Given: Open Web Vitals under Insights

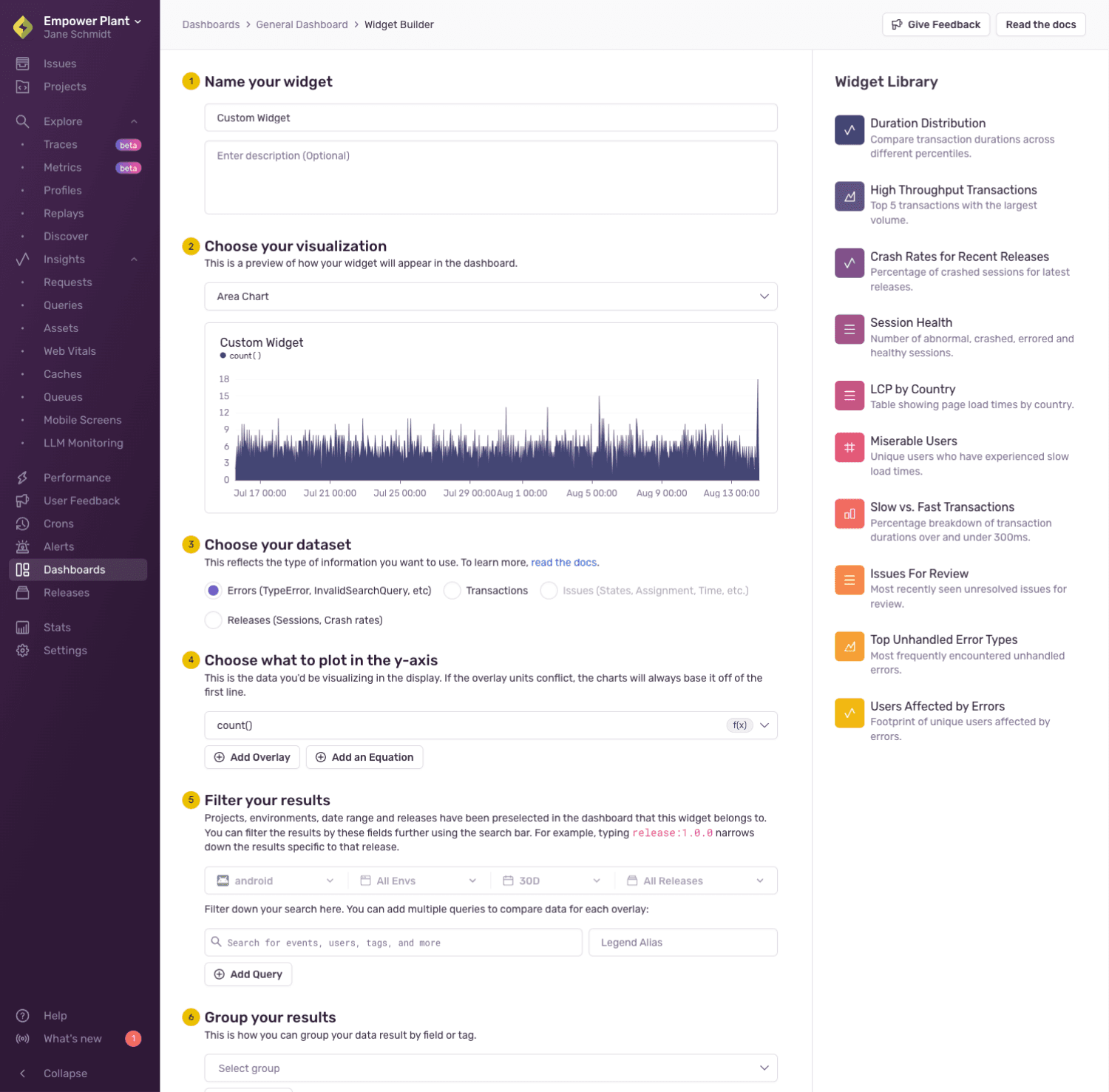Looking at the screenshot, I should pos(69,350).
